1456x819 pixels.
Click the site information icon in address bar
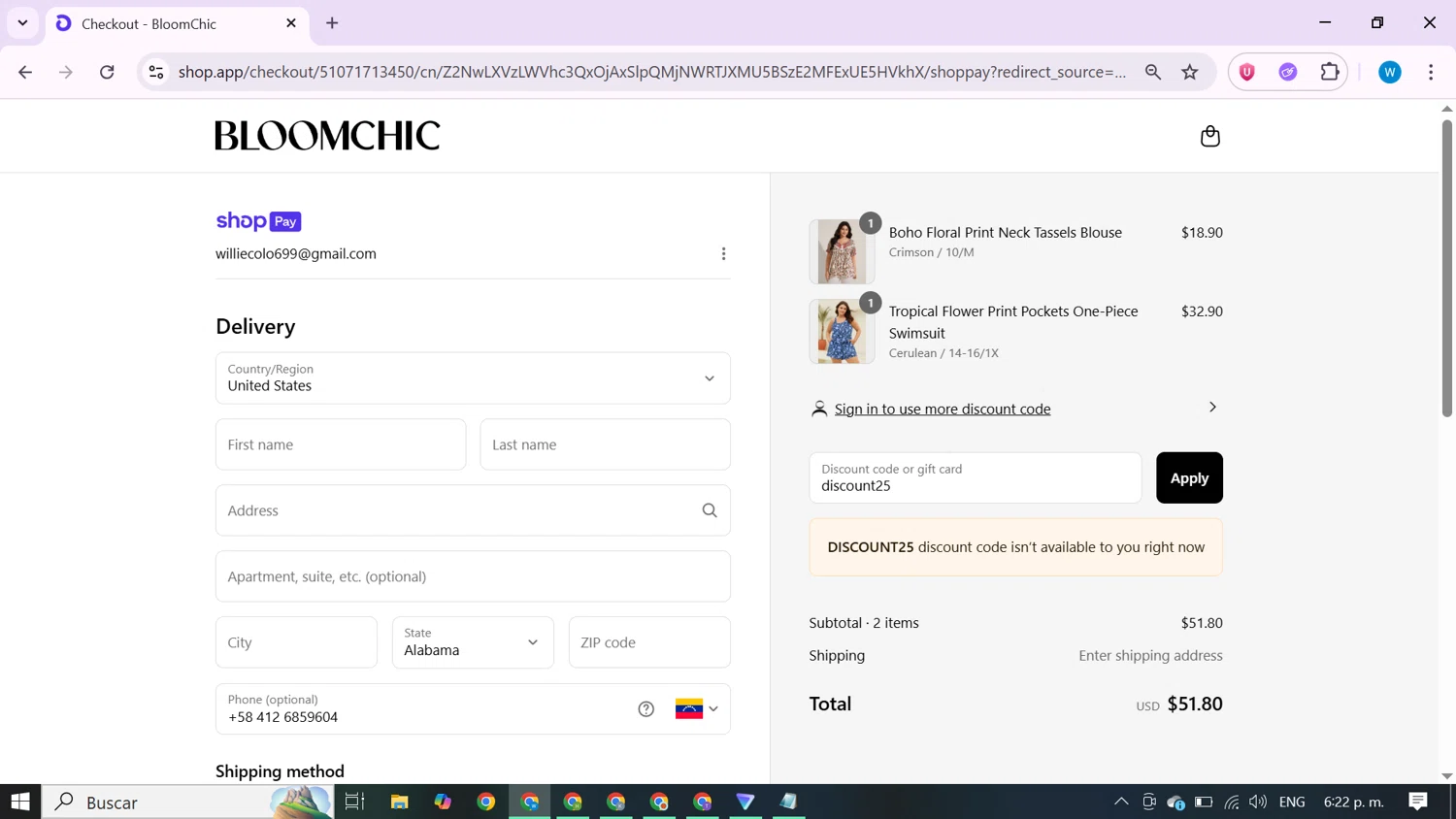(x=156, y=72)
